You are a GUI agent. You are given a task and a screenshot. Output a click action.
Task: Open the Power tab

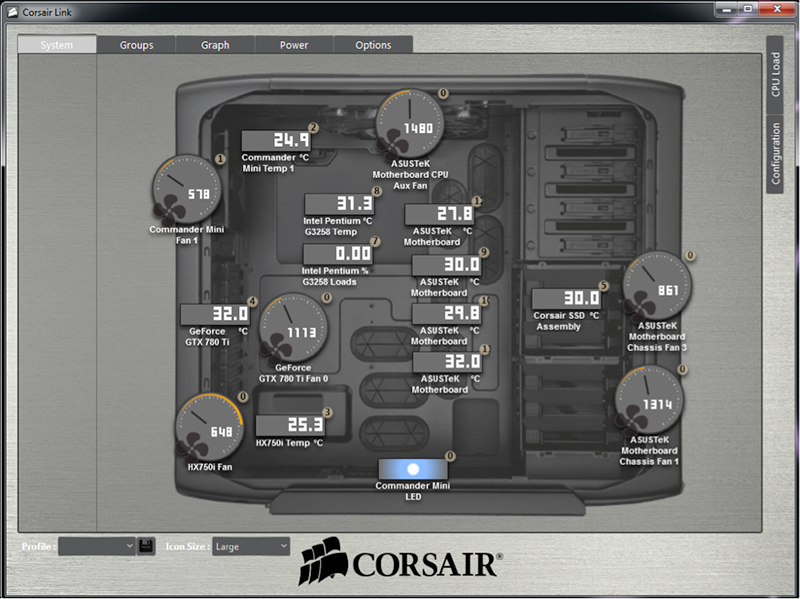coord(294,45)
